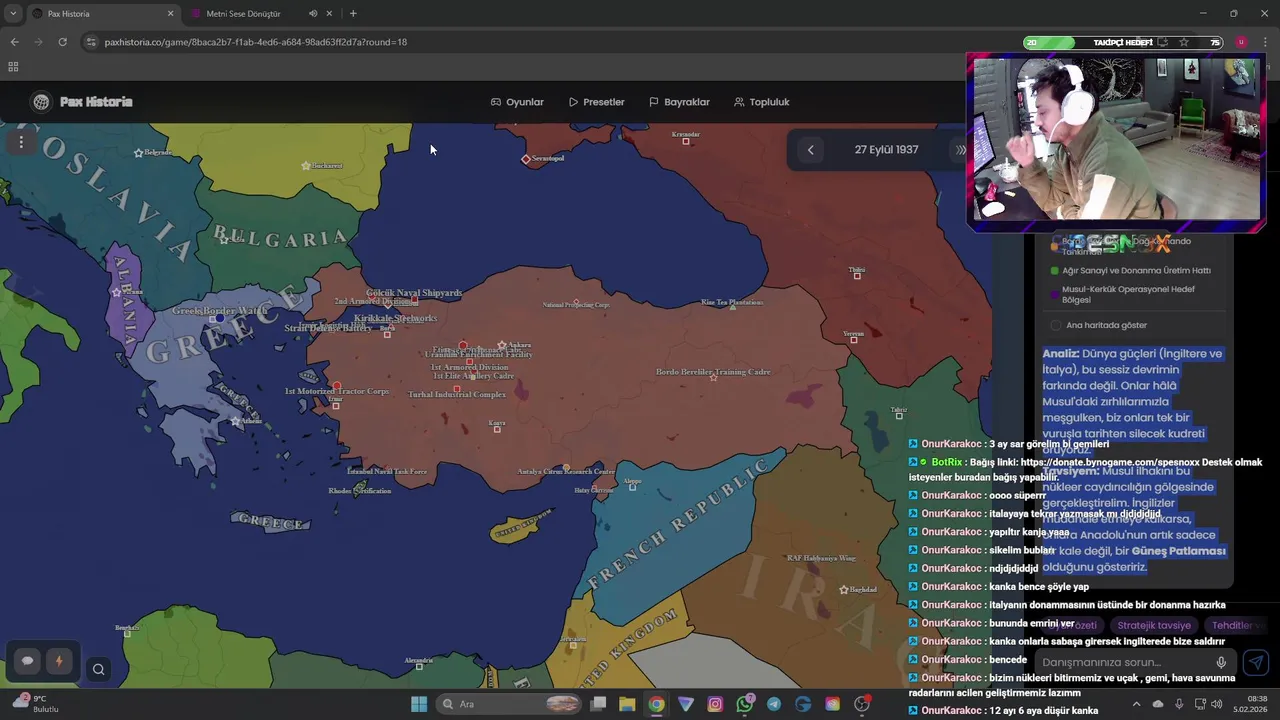Click the green Ağır Sanayi legend swatch
The width and height of the screenshot is (1280, 720).
1055,271
